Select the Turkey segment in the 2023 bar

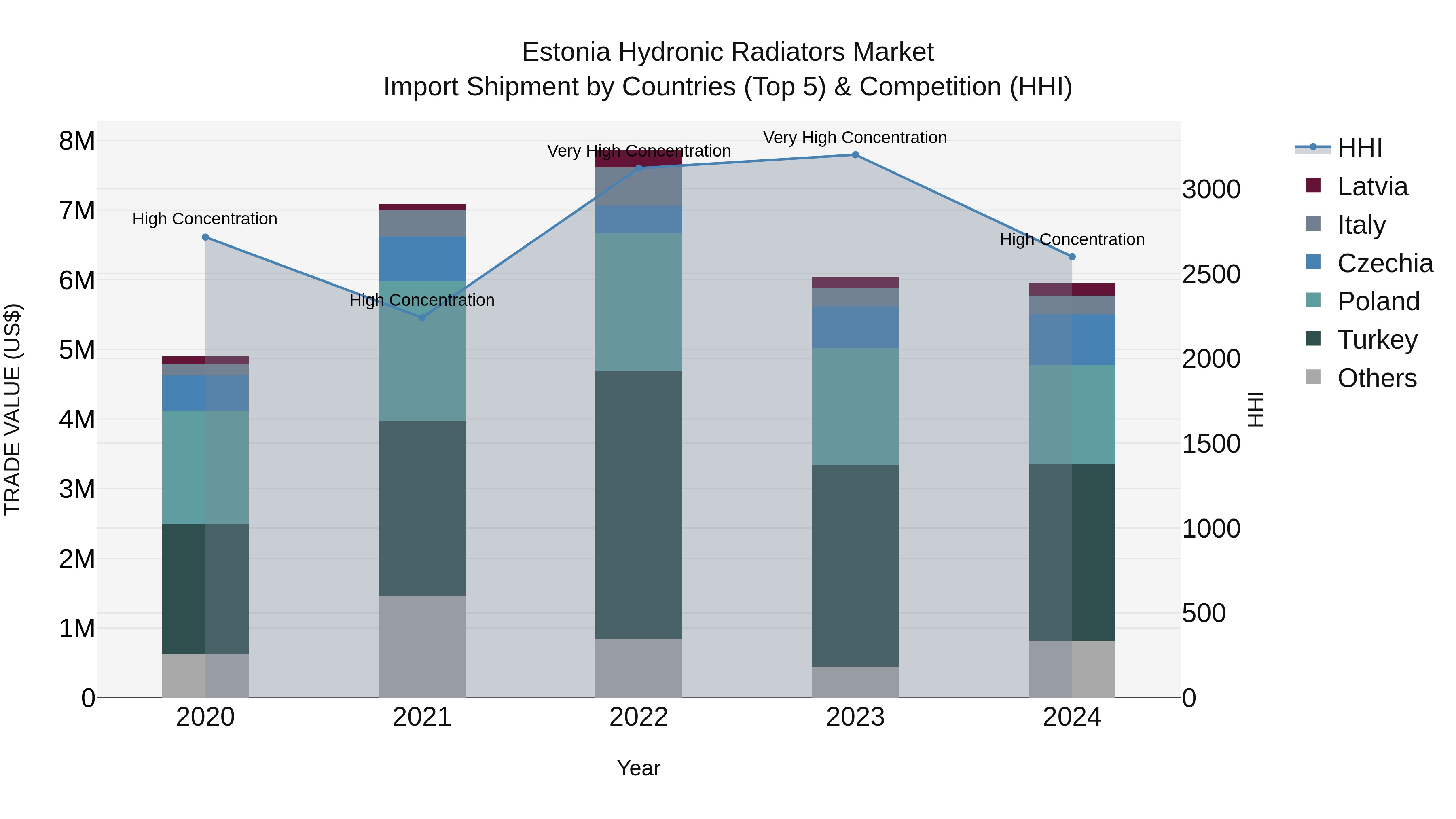click(x=855, y=566)
